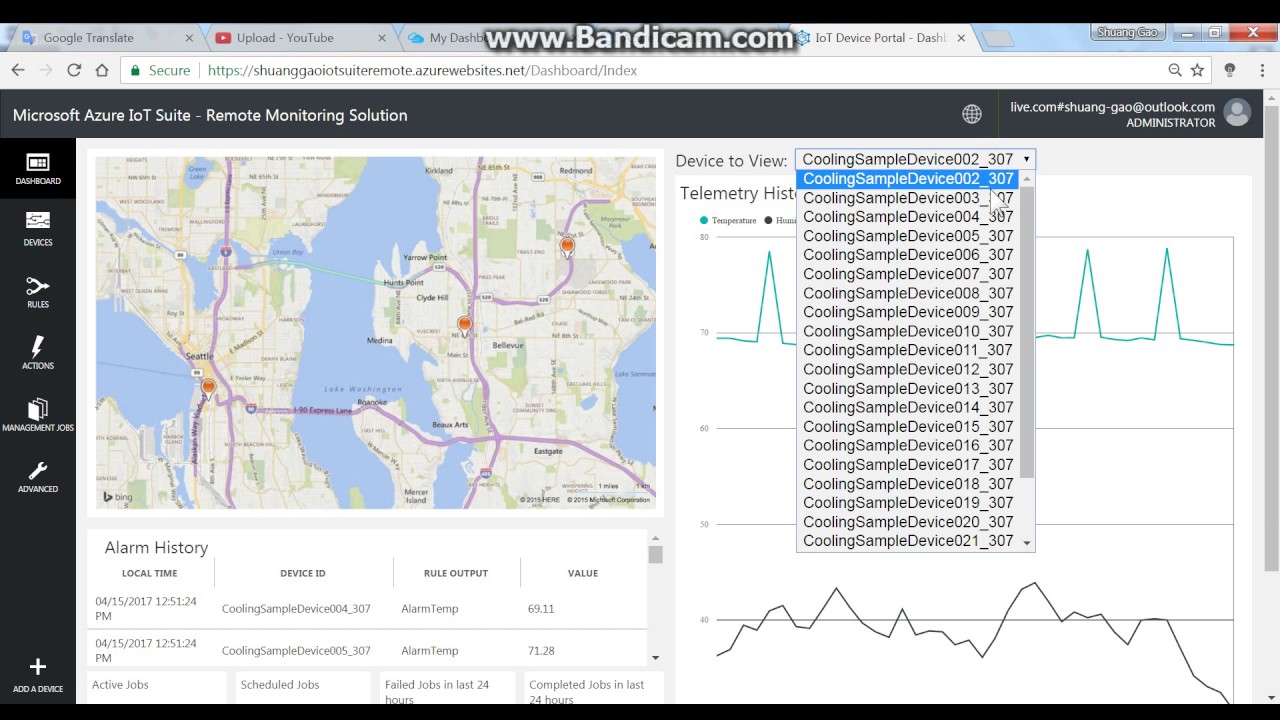Close the Upload - YouTube tab
This screenshot has height=720, width=1280.
pos(382,38)
